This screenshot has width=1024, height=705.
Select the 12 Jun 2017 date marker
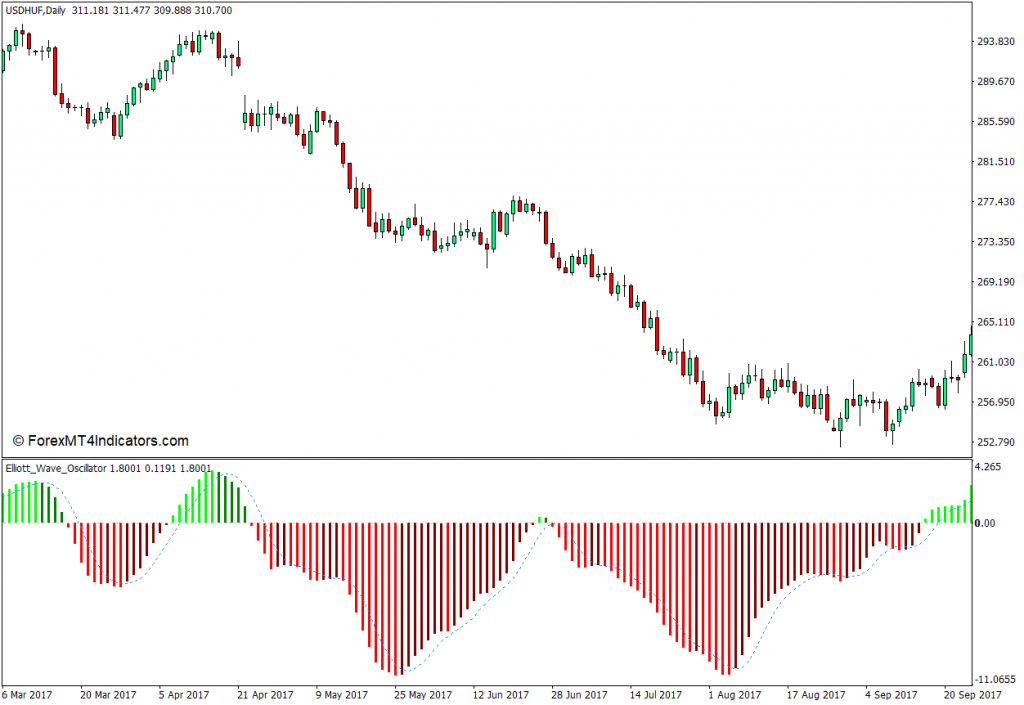click(x=502, y=694)
